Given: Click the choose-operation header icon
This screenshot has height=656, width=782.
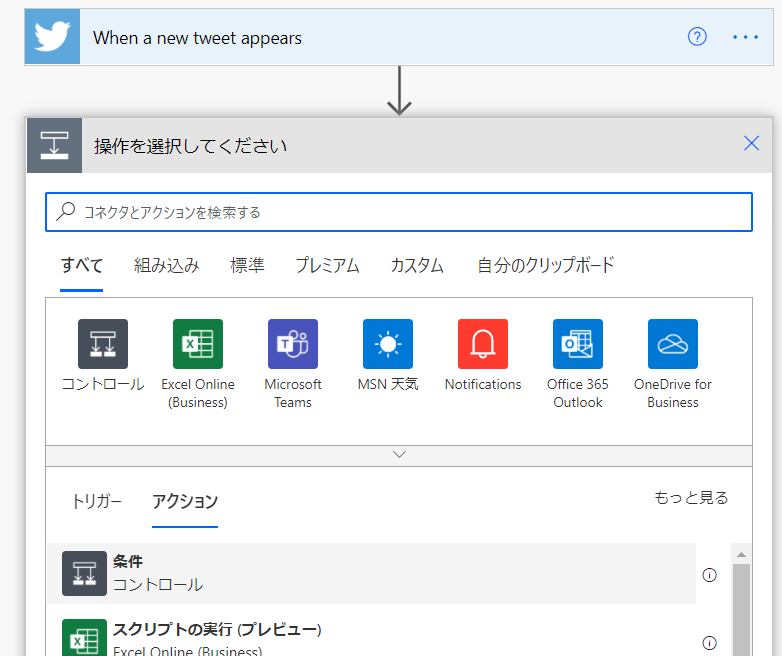Looking at the screenshot, I should coord(54,146).
